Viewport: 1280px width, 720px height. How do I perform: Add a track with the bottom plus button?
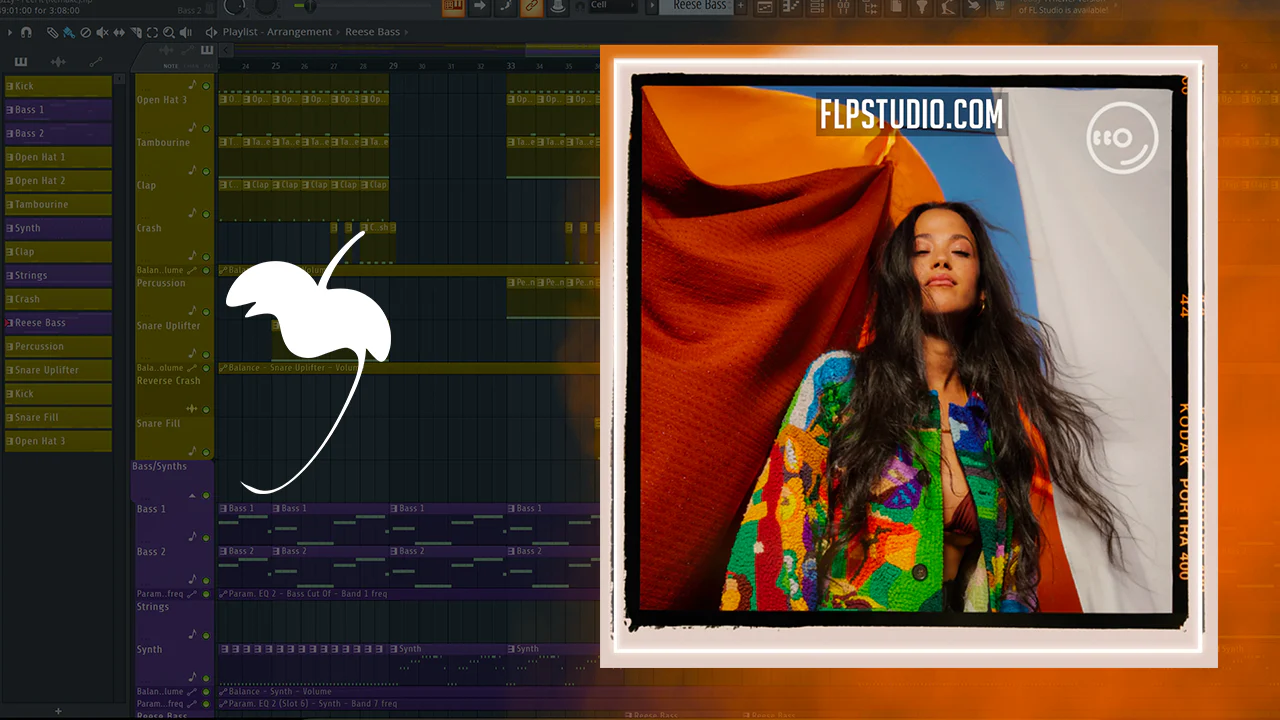click(x=58, y=711)
